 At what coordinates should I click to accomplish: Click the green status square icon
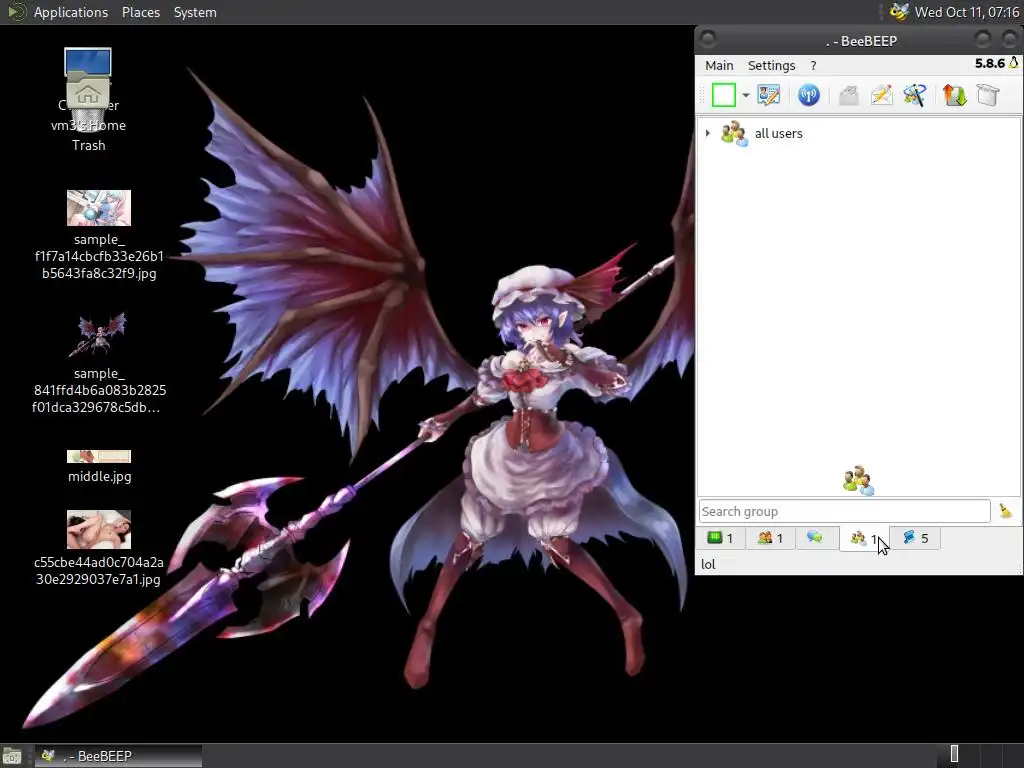coord(723,95)
